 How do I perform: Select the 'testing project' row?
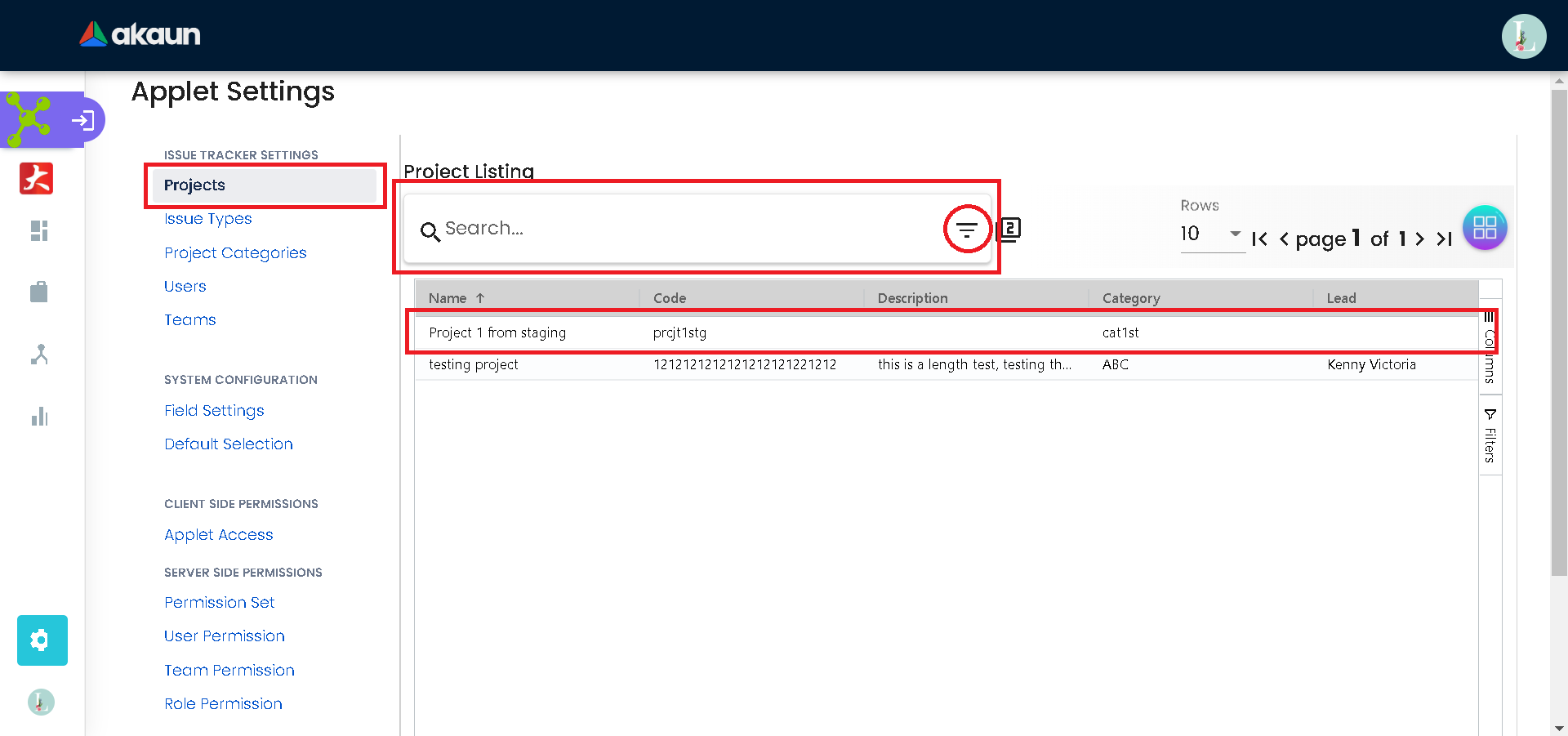tap(947, 364)
